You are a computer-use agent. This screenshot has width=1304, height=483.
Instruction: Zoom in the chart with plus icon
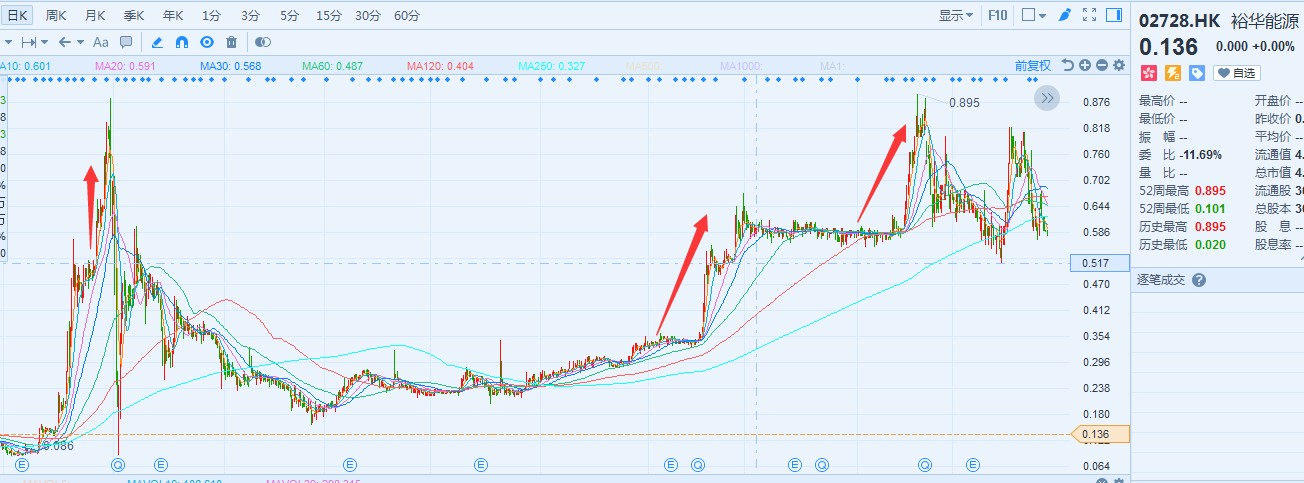pyautogui.click(x=1085, y=65)
